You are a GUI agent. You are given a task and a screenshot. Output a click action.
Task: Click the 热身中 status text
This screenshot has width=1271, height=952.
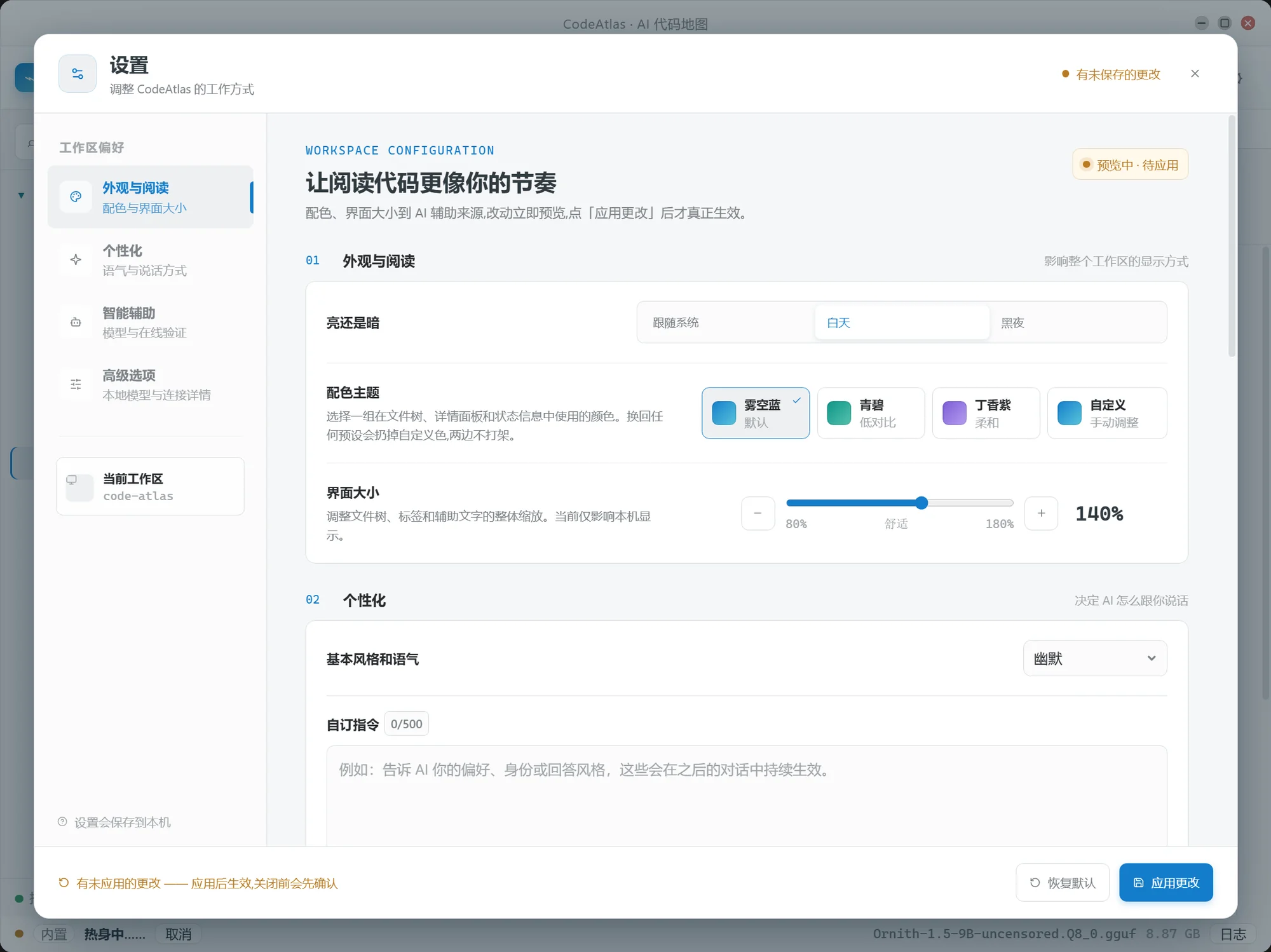pyautogui.click(x=115, y=934)
